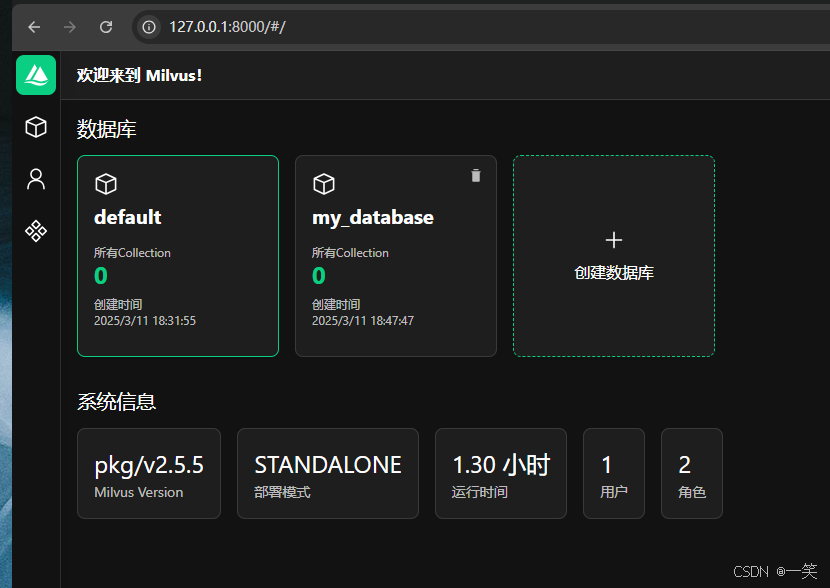Image resolution: width=830 pixels, height=588 pixels.
Task: Delete my_database using trash icon
Action: (x=476, y=175)
